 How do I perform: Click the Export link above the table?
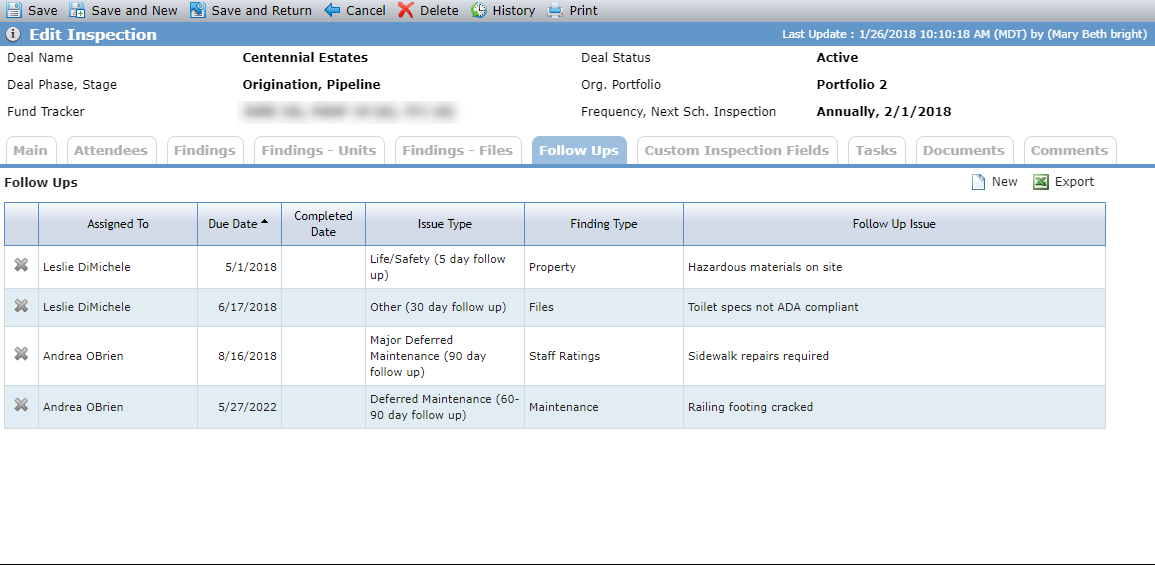(1075, 182)
